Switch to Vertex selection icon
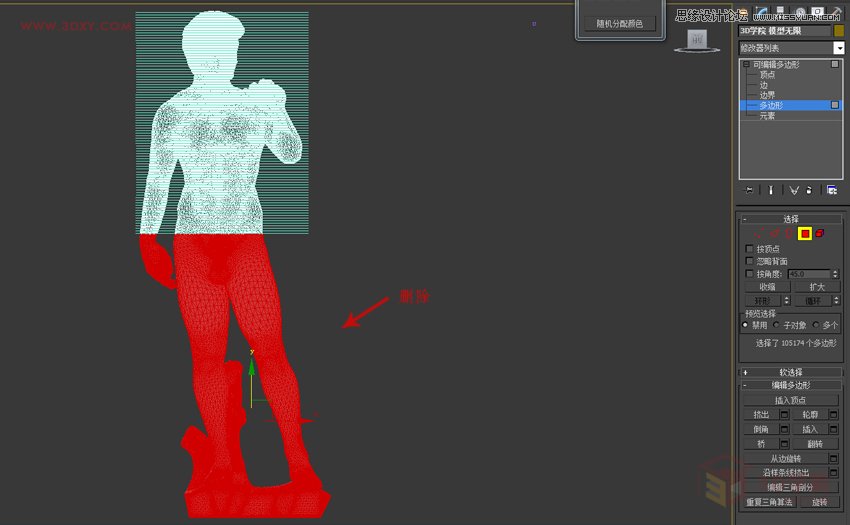 pos(759,233)
